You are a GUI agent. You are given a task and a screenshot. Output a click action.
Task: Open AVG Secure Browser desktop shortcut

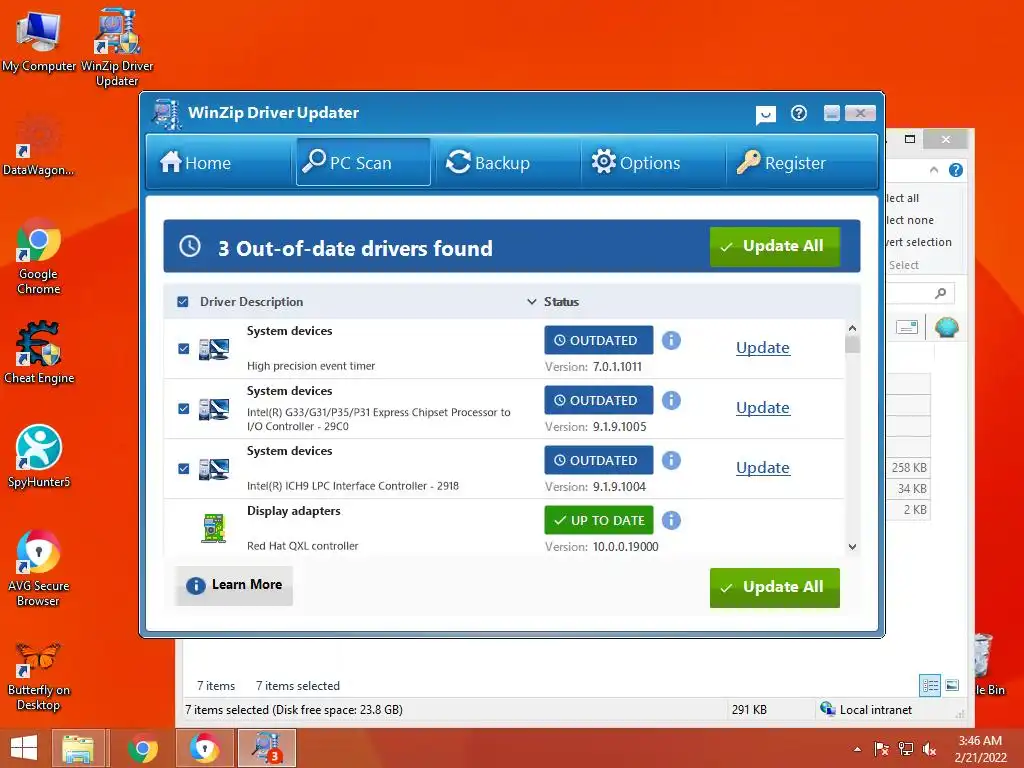(38, 568)
